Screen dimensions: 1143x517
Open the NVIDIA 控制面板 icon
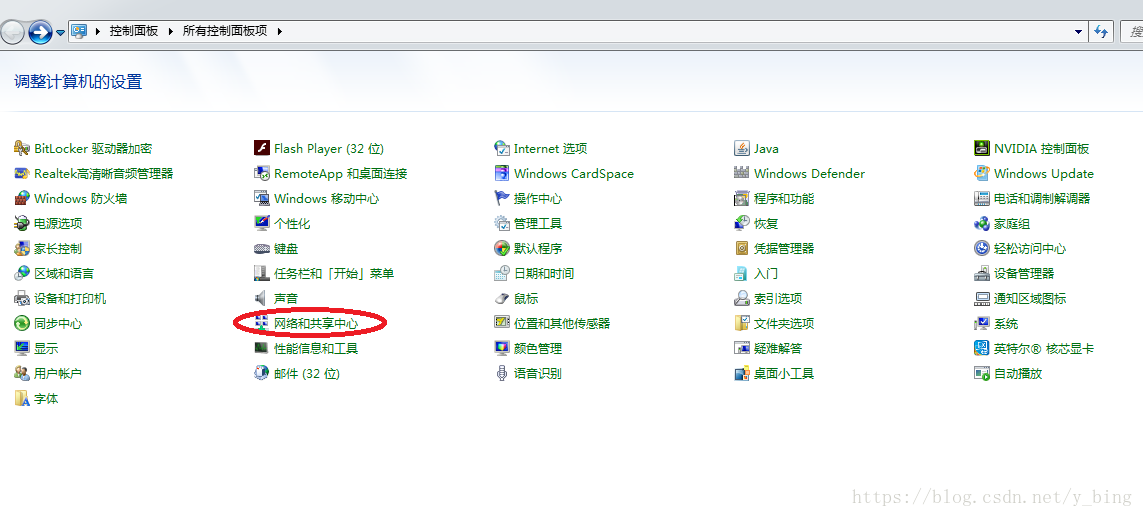pos(982,149)
